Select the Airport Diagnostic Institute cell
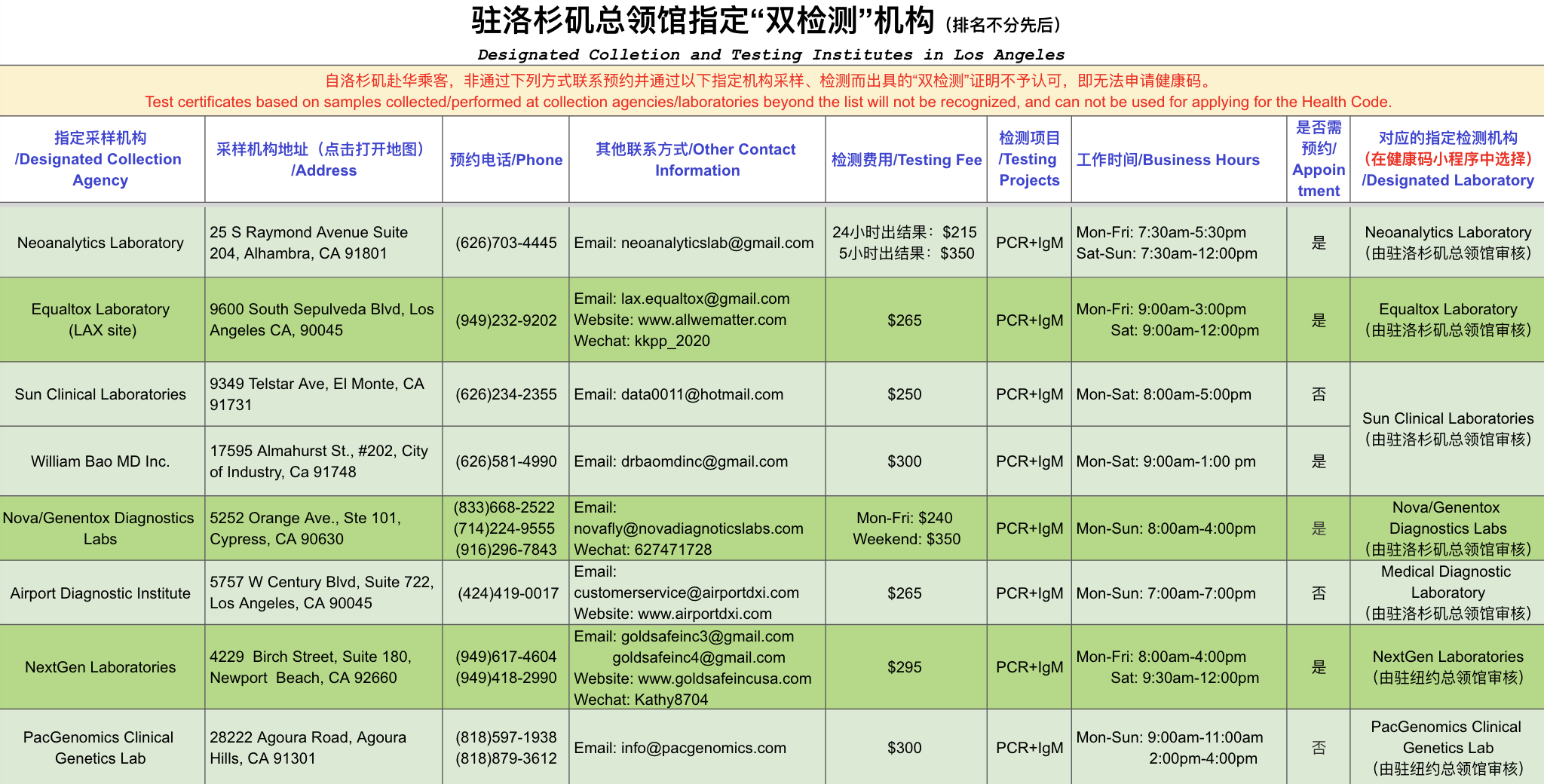The height and width of the screenshot is (784, 1544). pyautogui.click(x=100, y=593)
